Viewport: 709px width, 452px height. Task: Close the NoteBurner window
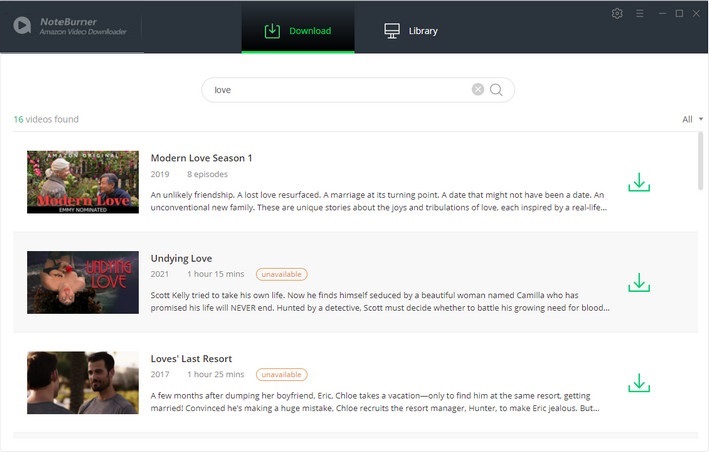[x=696, y=14]
